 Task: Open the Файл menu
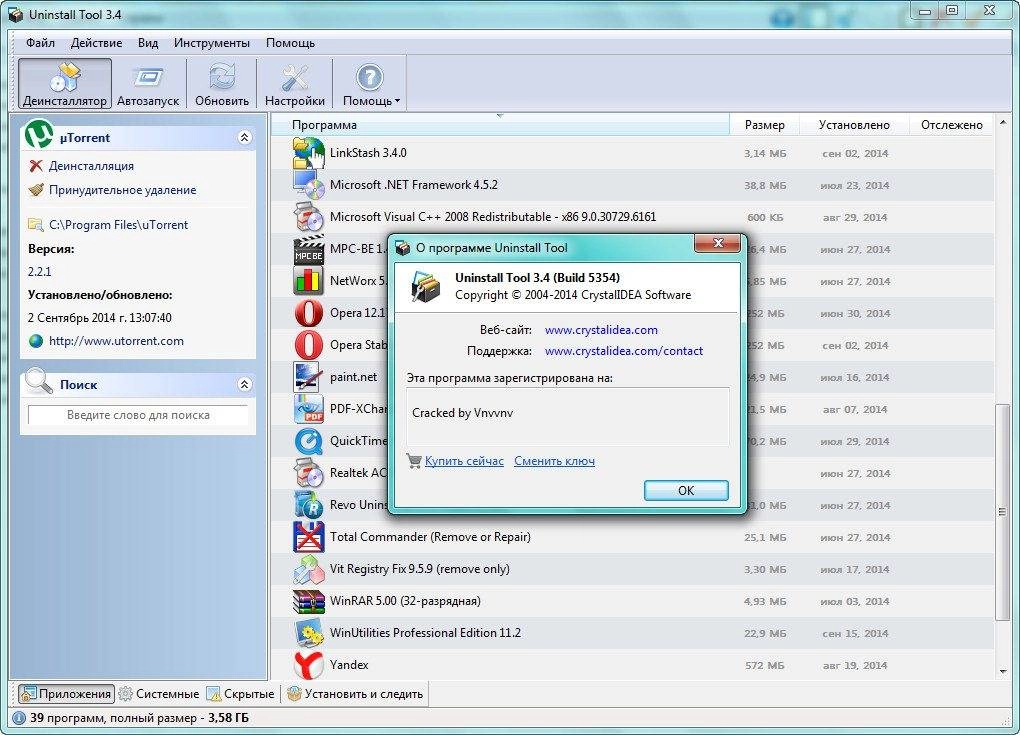[x=40, y=43]
